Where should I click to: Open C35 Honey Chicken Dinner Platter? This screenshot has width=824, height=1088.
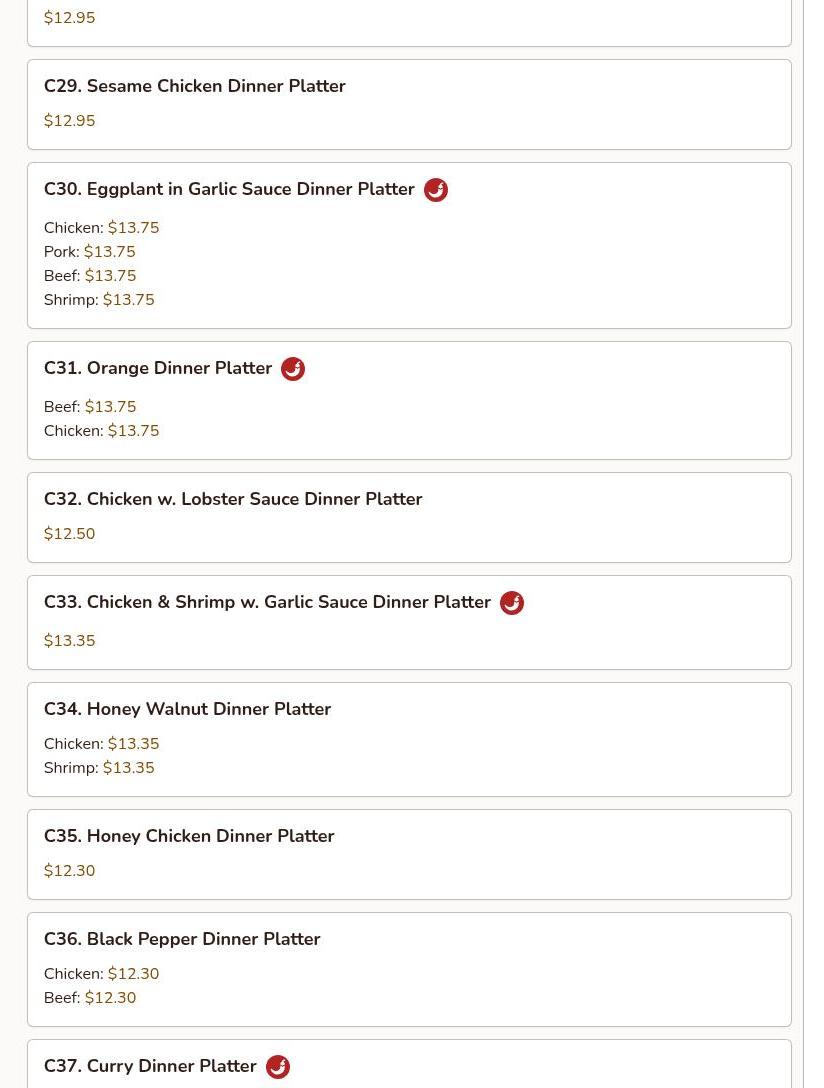point(409,855)
